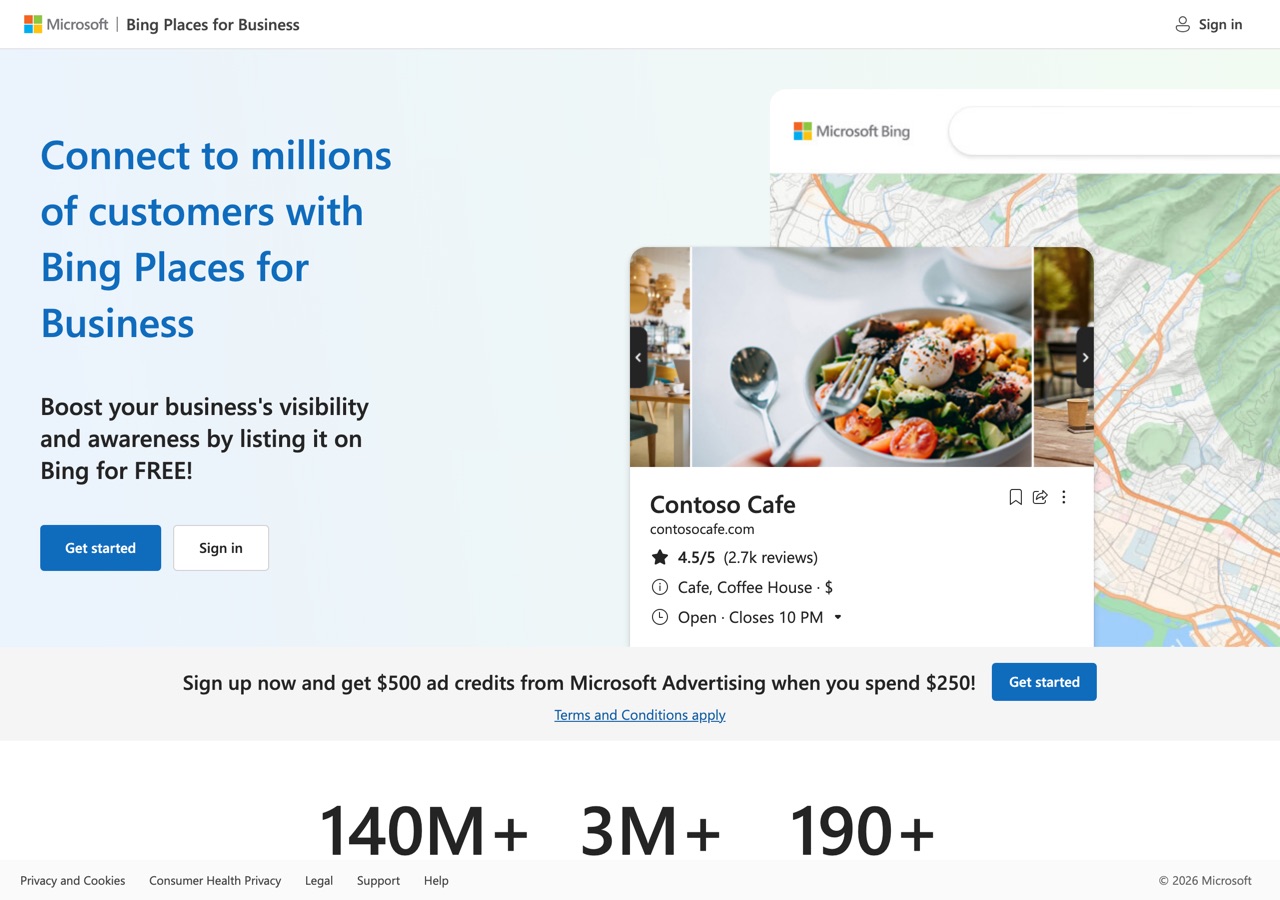This screenshot has height=900, width=1280.
Task: Click the Microsoft Bing logo in preview
Action: [852, 131]
